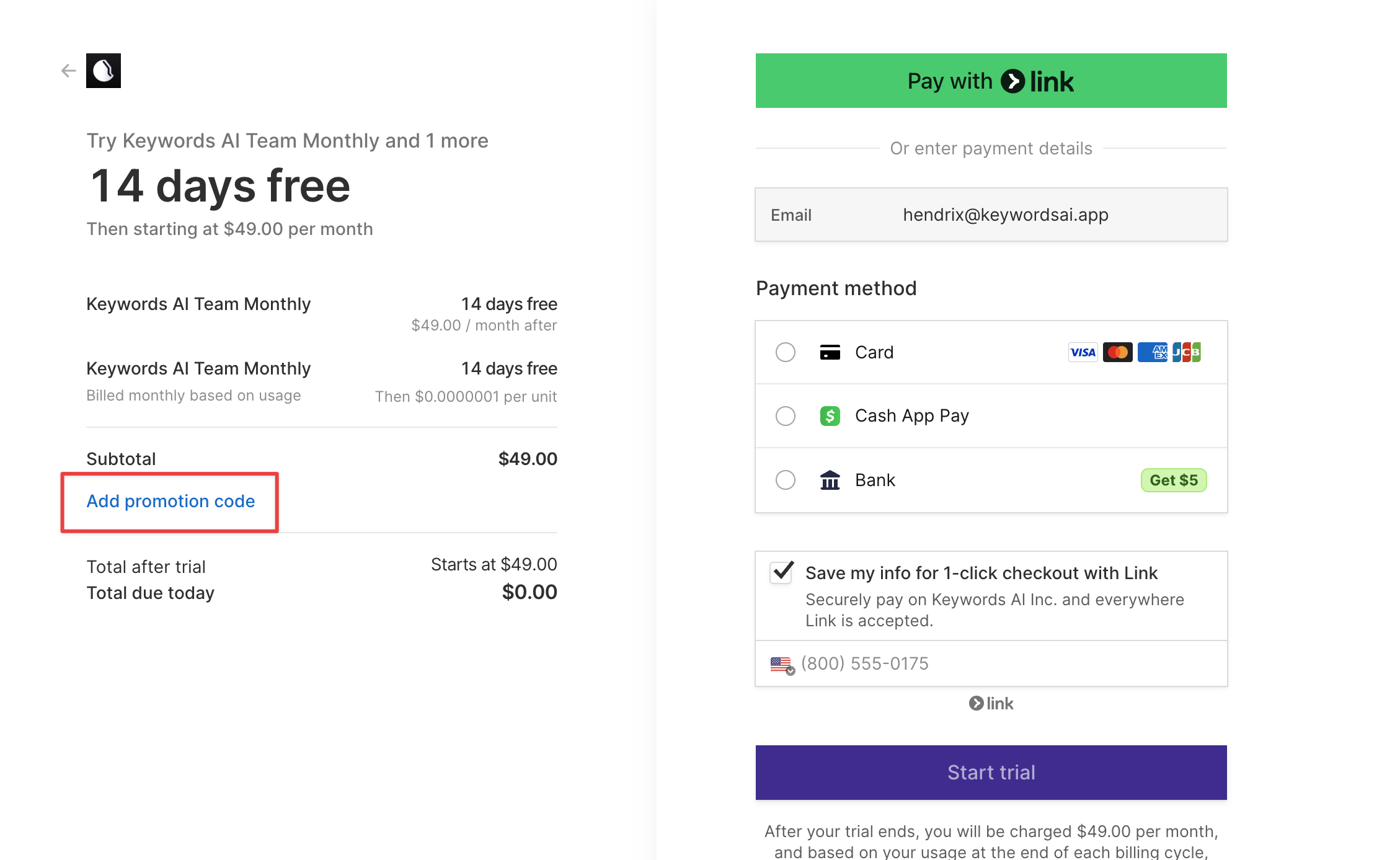Select the Card radio button
Screen dimensions: 1400x860
coord(786,352)
